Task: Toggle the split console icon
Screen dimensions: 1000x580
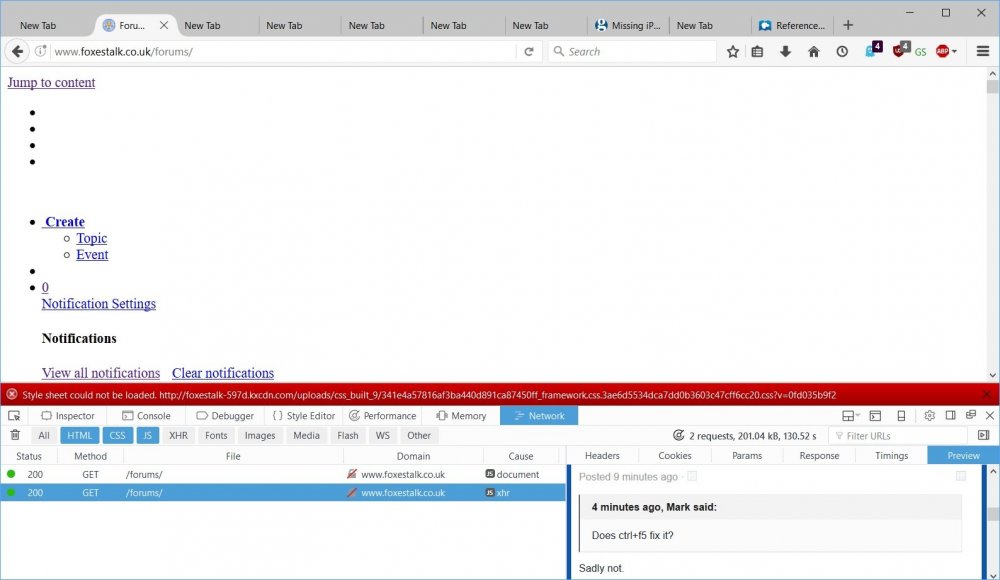Action: [875, 416]
